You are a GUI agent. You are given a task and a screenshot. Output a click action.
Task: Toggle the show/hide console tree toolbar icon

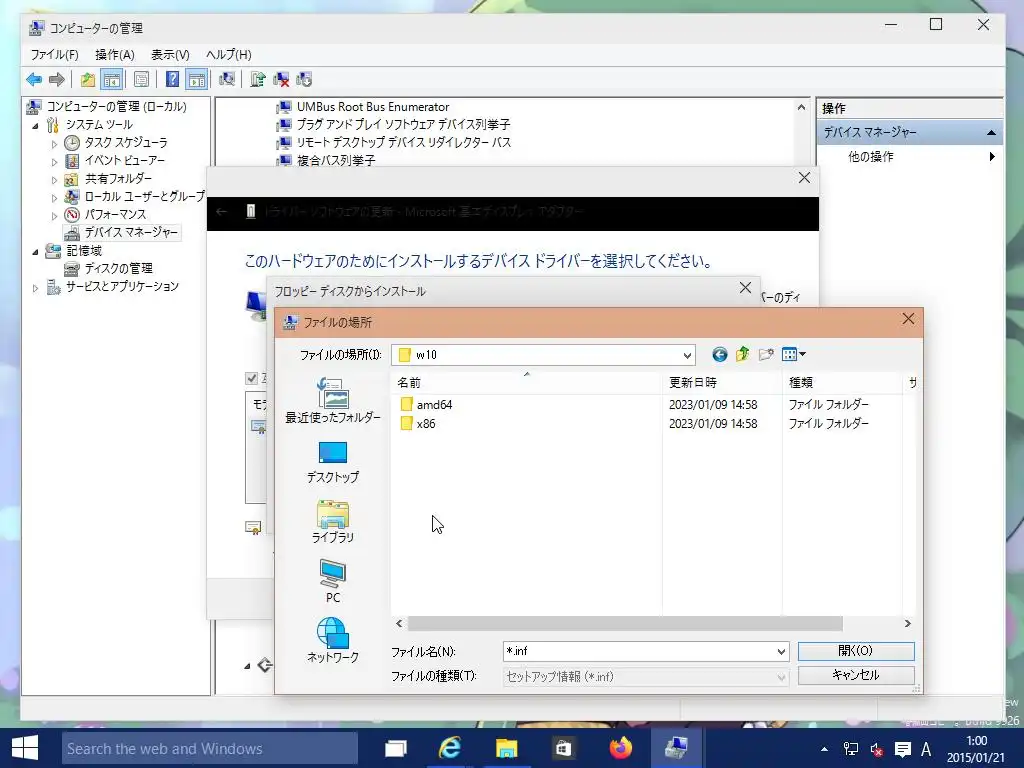pos(112,80)
